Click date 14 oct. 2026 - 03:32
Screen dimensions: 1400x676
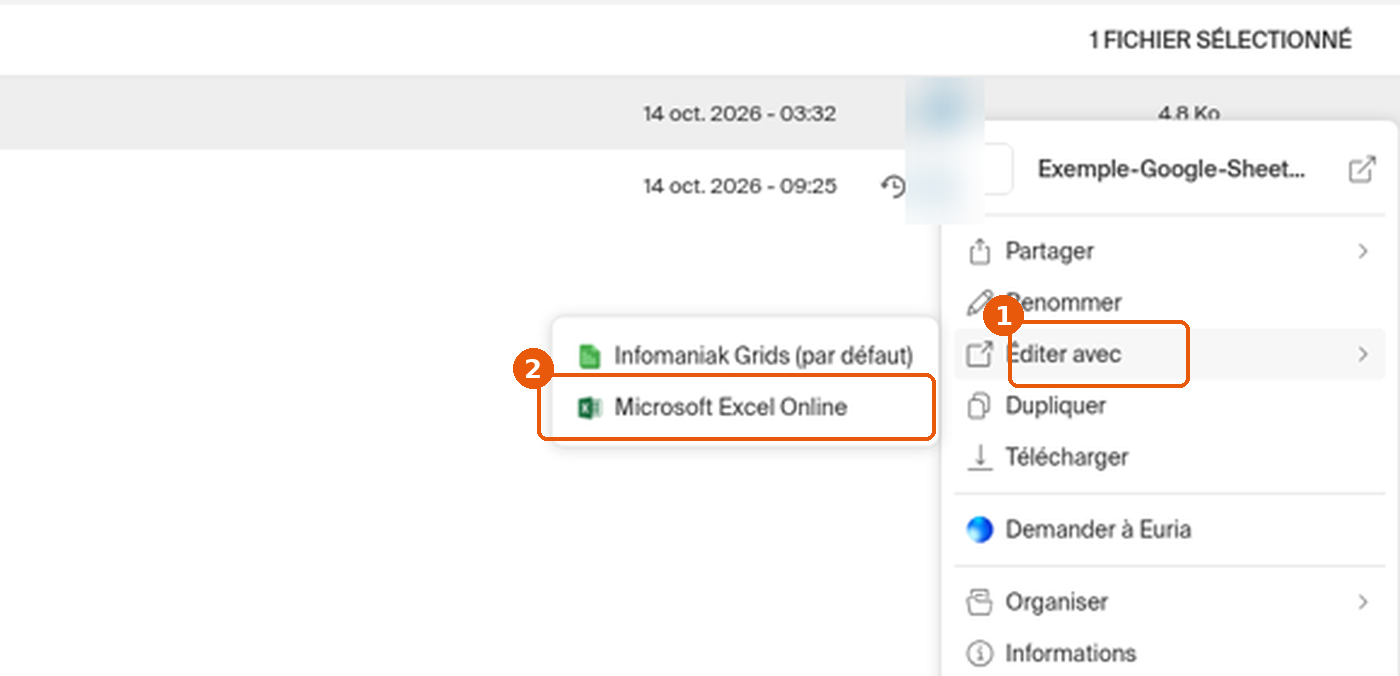pos(740,113)
